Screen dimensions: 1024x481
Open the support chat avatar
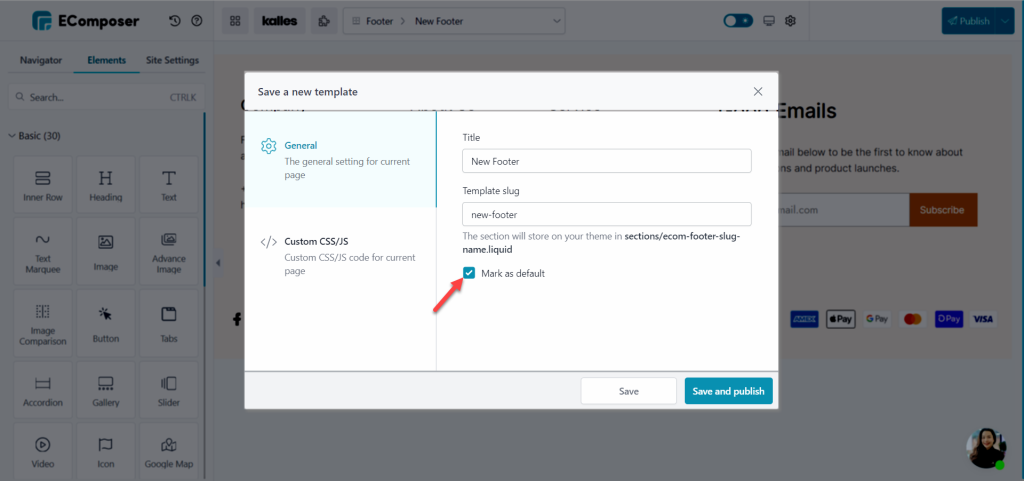pyautogui.click(x=986, y=448)
